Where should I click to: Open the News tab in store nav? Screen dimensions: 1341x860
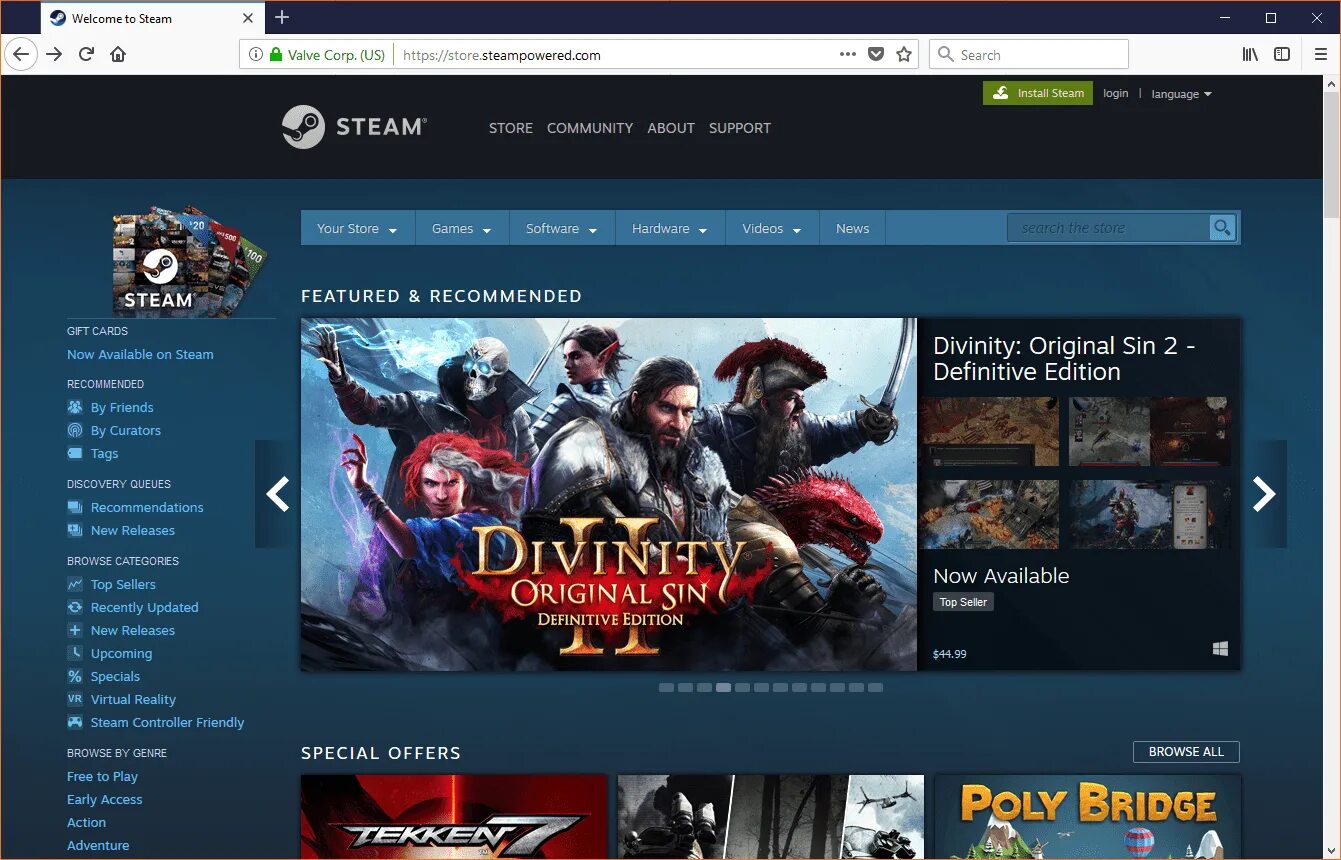click(x=853, y=228)
